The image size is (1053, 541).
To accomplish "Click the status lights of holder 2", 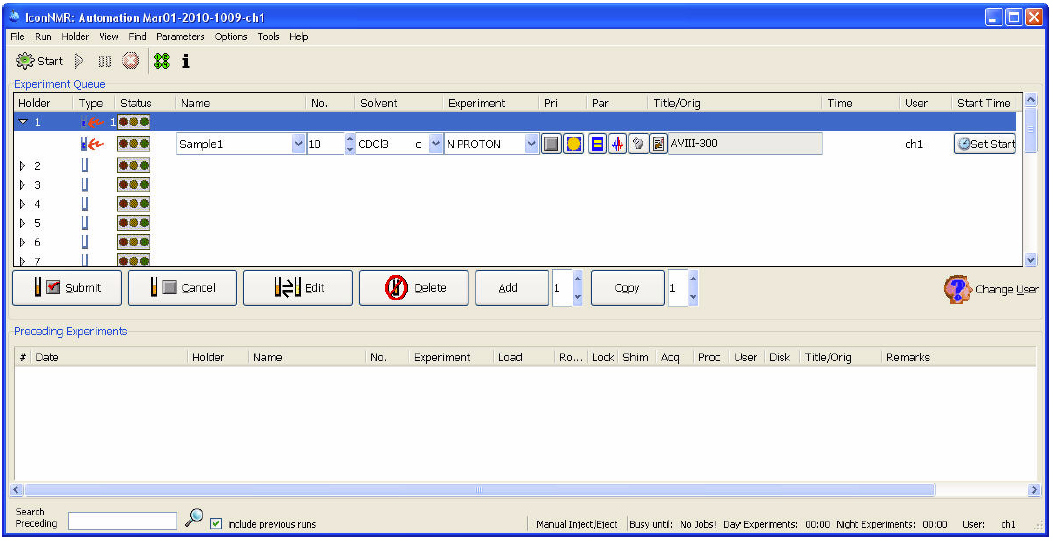I will tap(133, 166).
